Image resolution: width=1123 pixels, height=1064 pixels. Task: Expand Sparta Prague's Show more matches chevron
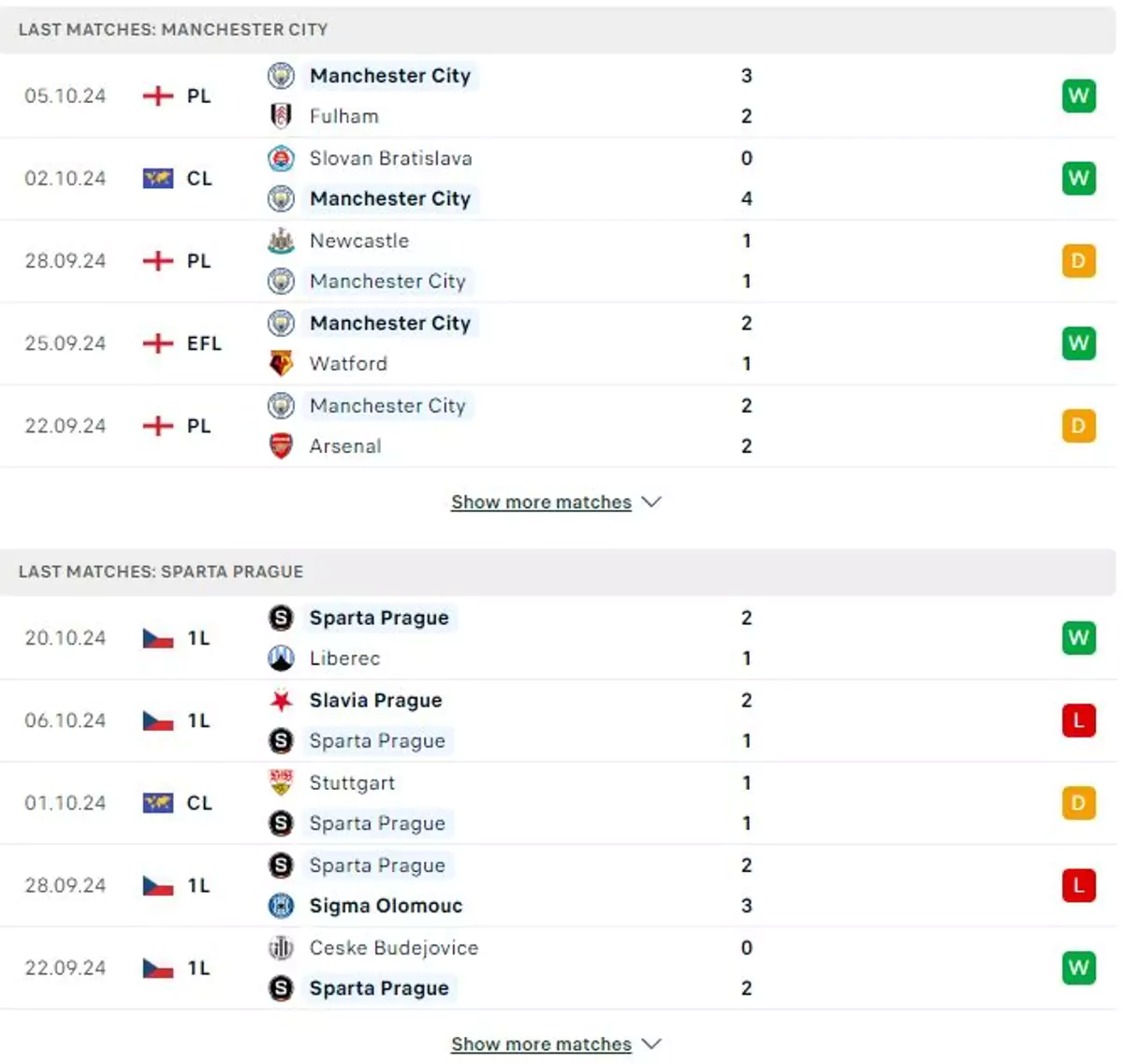[651, 1043]
